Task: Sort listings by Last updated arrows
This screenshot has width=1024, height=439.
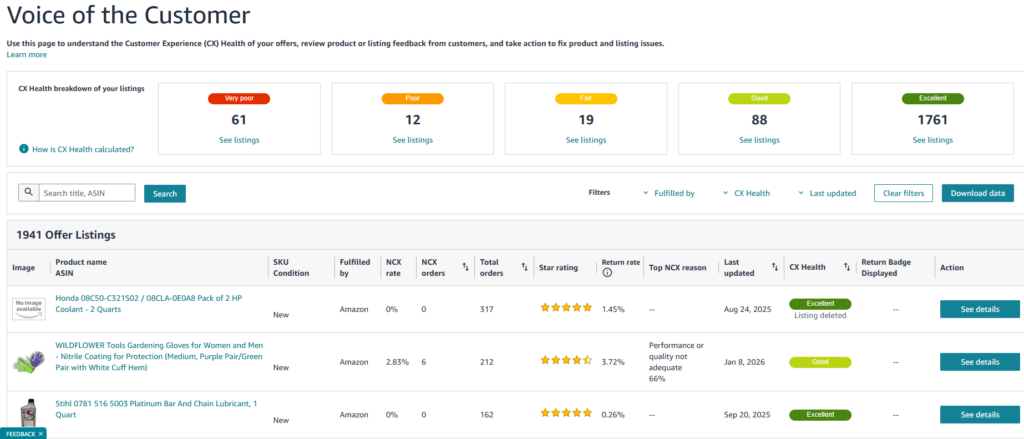Action: pyautogui.click(x=774, y=267)
